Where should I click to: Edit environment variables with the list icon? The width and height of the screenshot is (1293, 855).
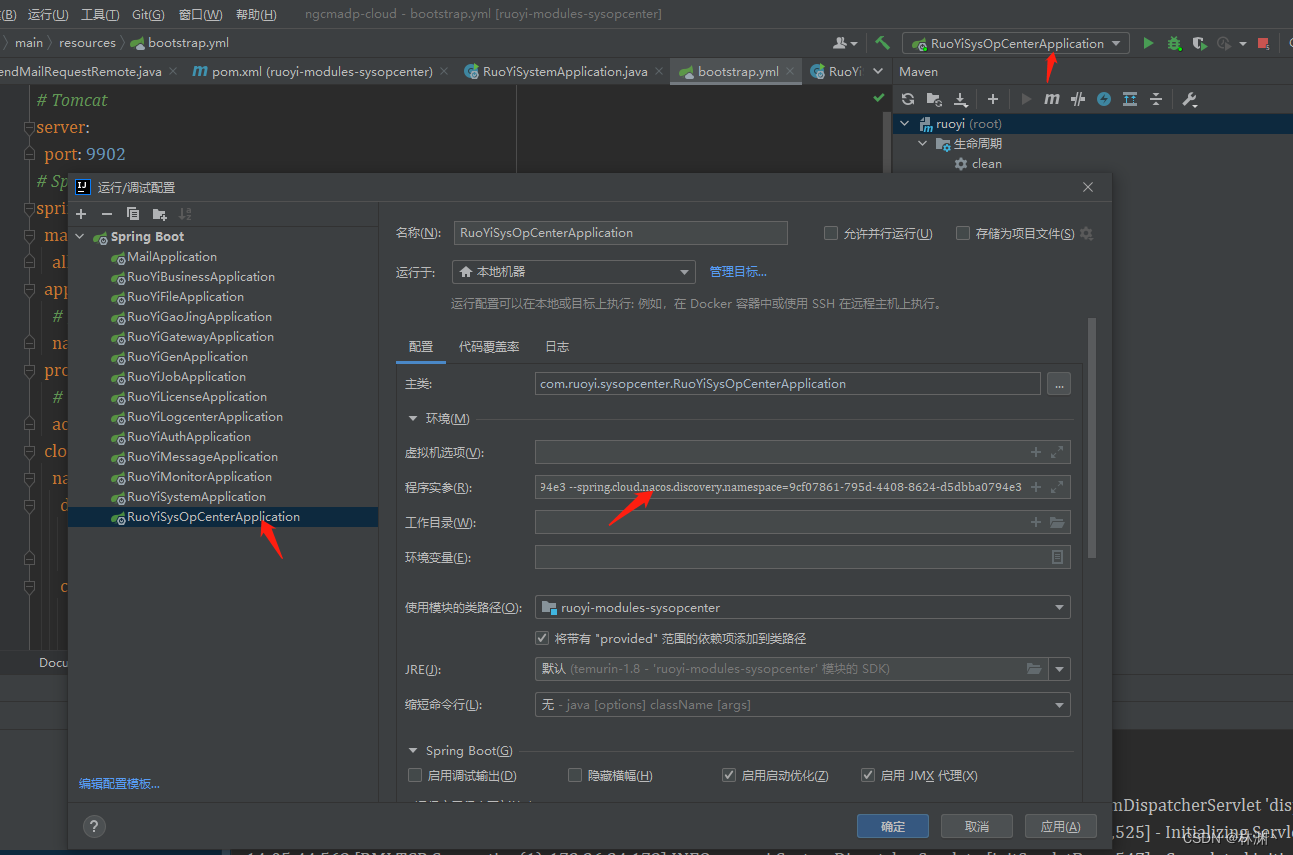coord(1057,557)
